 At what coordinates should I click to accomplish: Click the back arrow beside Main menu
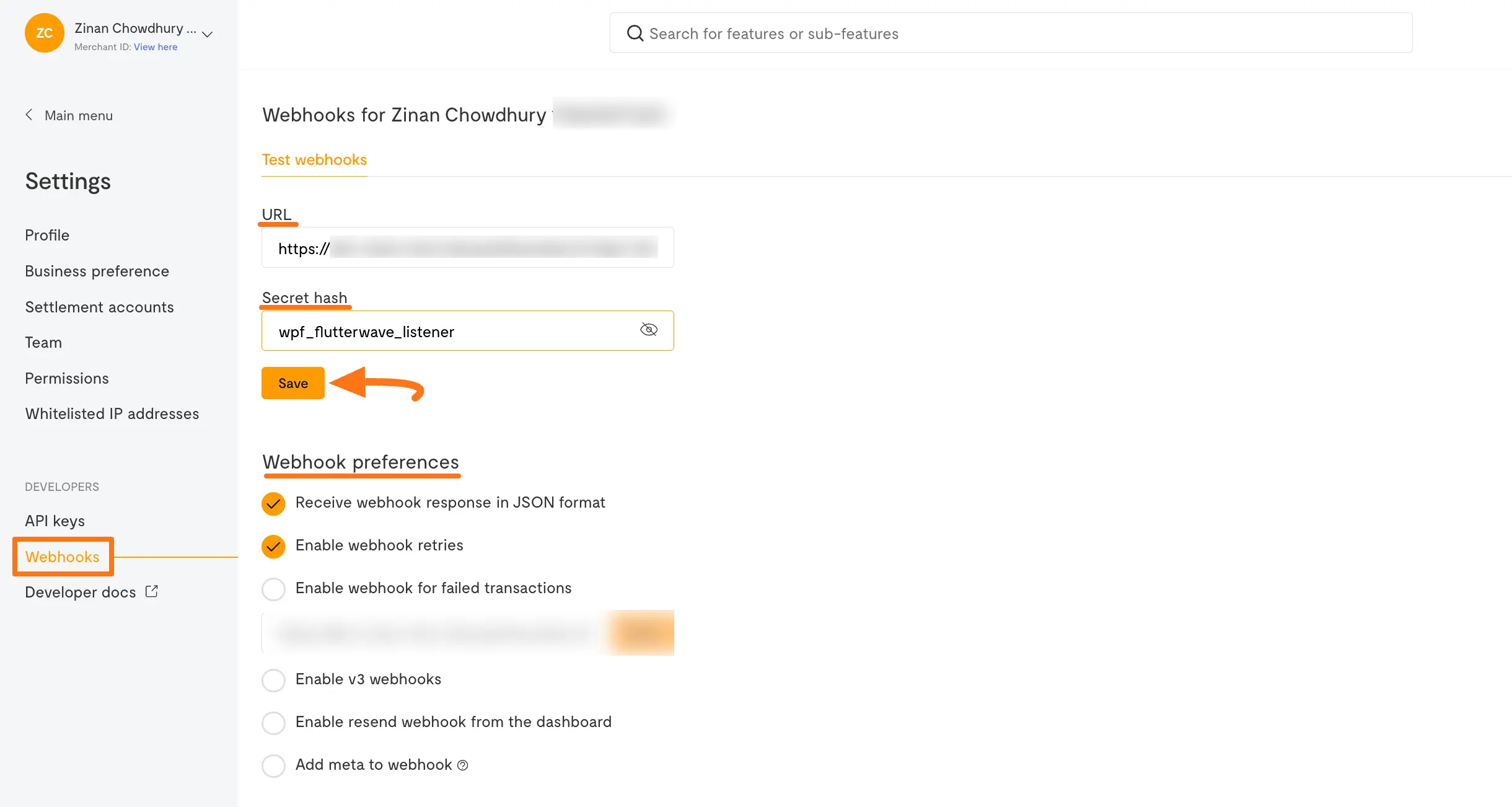29,114
